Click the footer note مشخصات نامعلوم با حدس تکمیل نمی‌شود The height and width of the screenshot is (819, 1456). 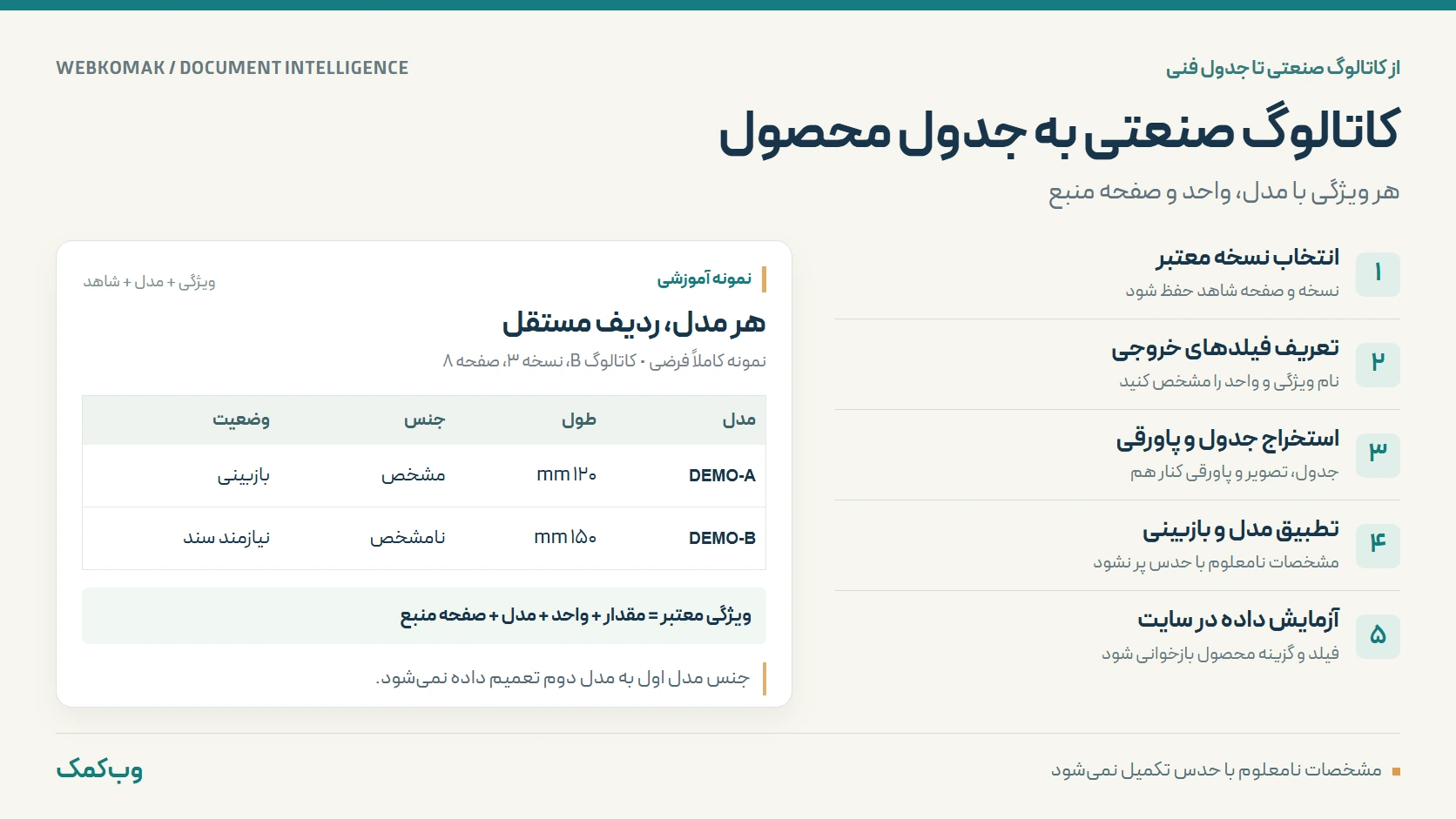[1216, 770]
